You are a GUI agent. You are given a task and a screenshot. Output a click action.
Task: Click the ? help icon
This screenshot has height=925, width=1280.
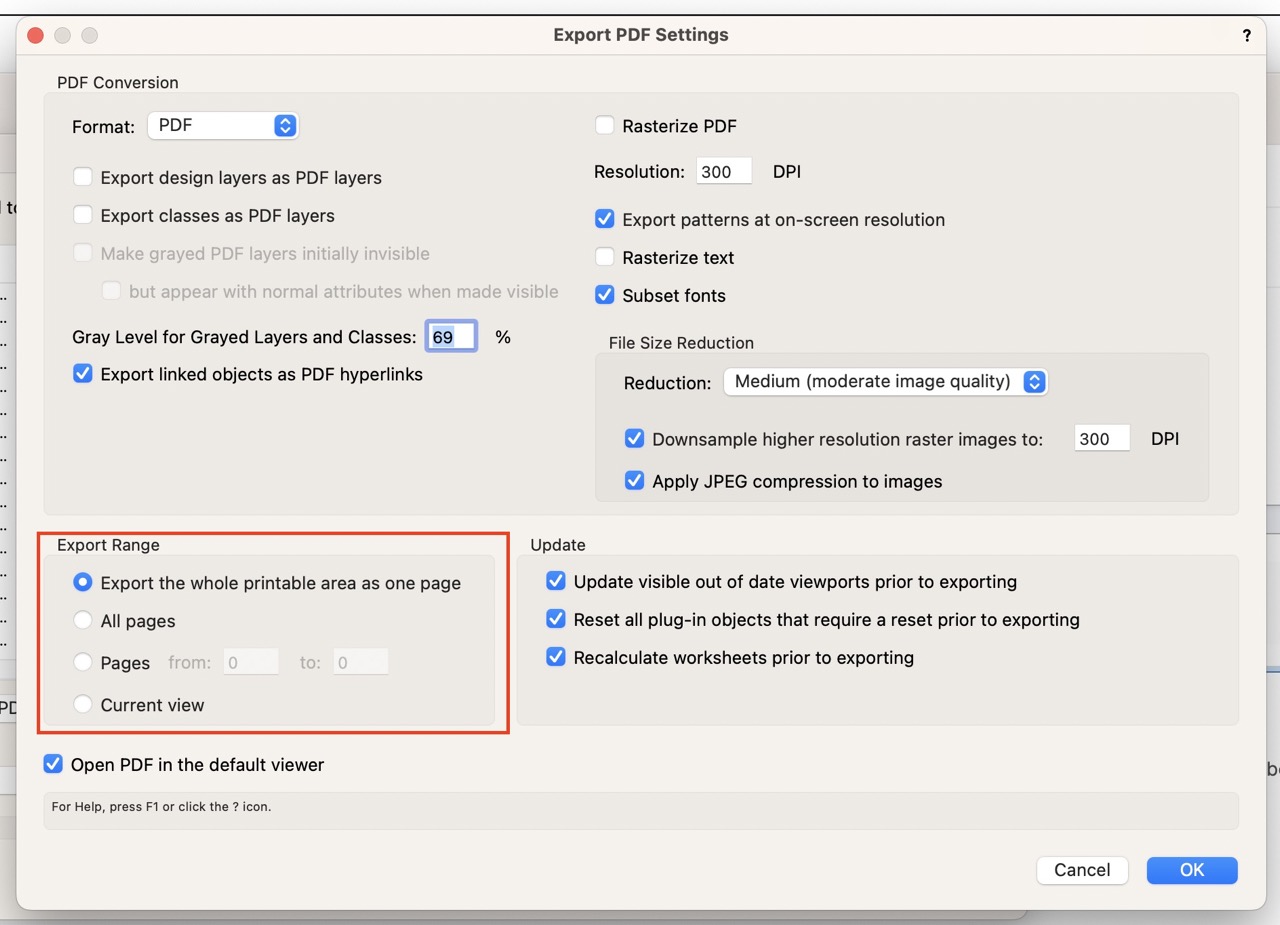tap(1246, 35)
